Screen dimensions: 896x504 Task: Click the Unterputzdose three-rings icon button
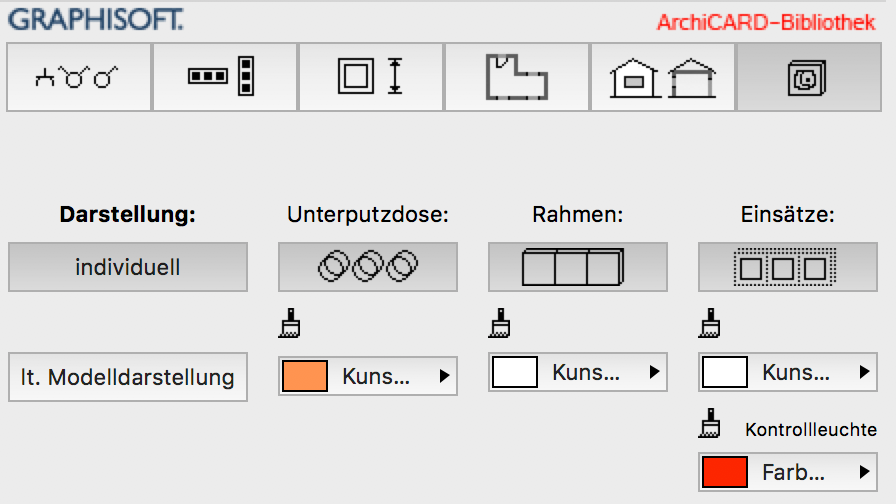tap(367, 267)
